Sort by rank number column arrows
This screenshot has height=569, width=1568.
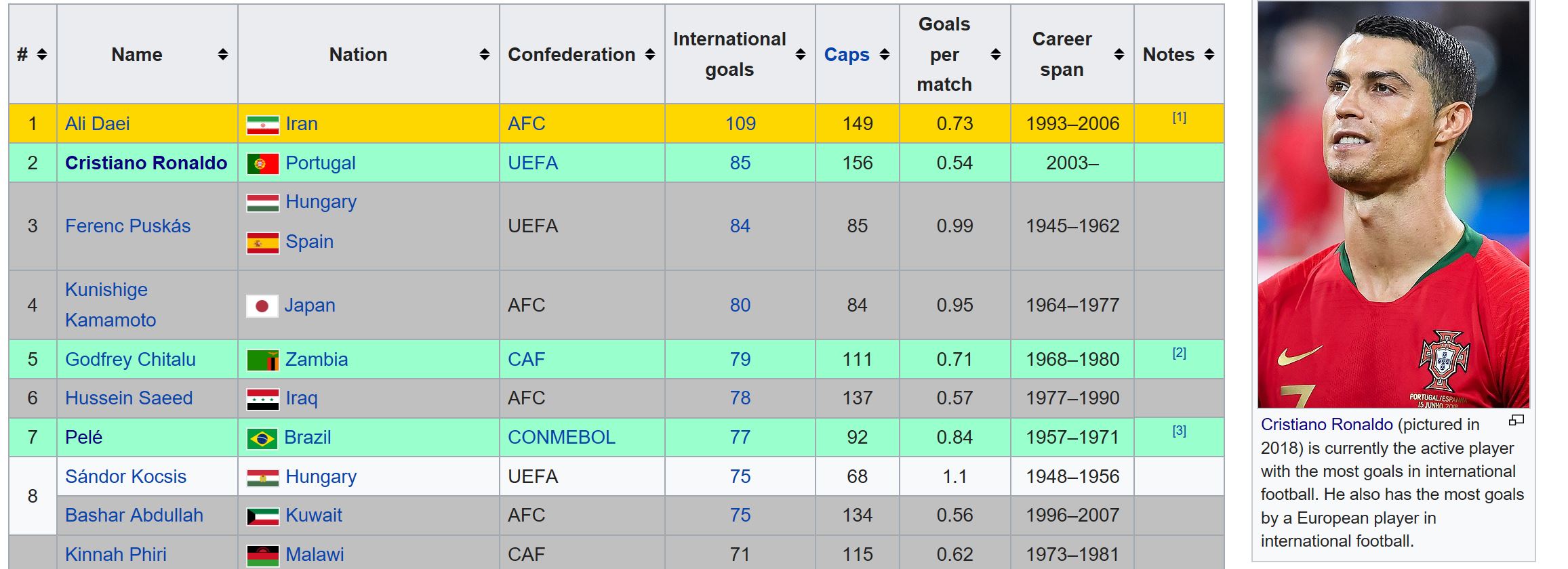click(42, 55)
